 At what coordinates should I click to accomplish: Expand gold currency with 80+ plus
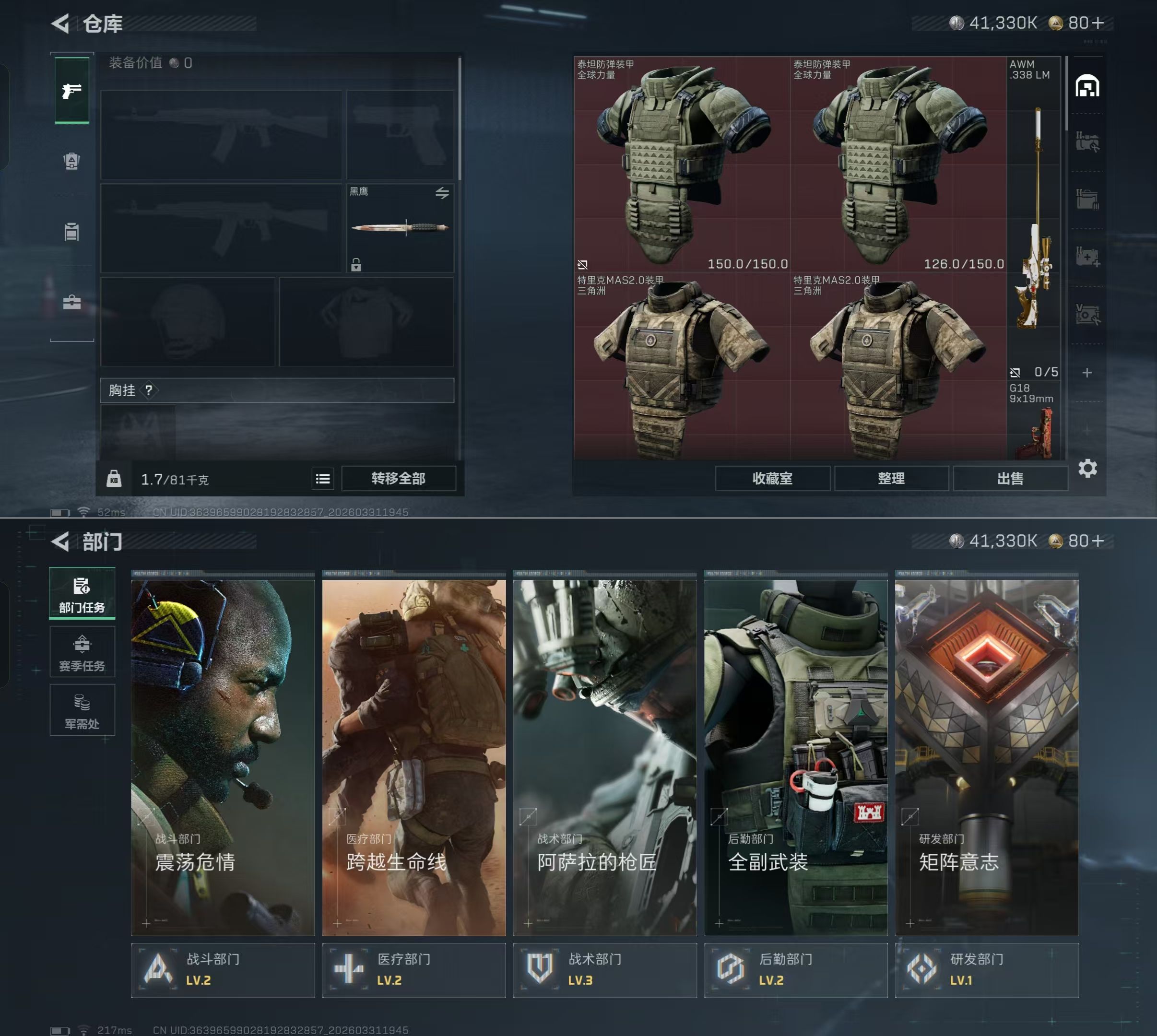click(1098, 23)
